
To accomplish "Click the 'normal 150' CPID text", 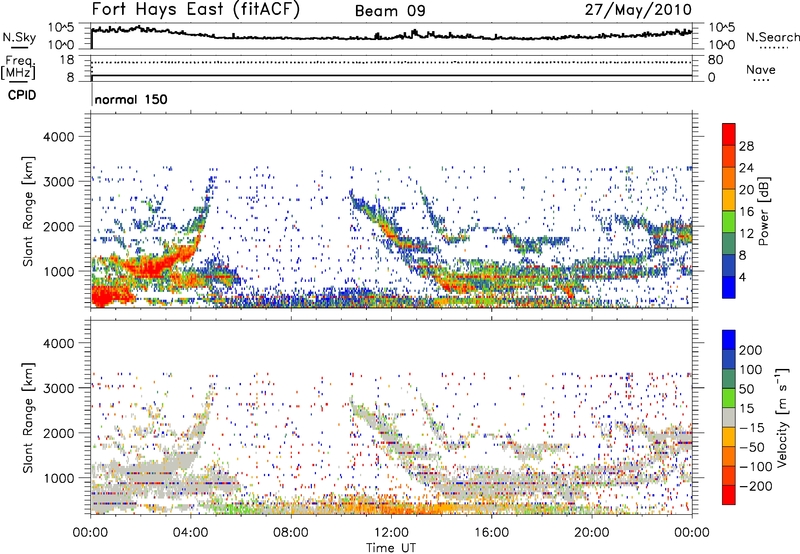I will pos(131,99).
